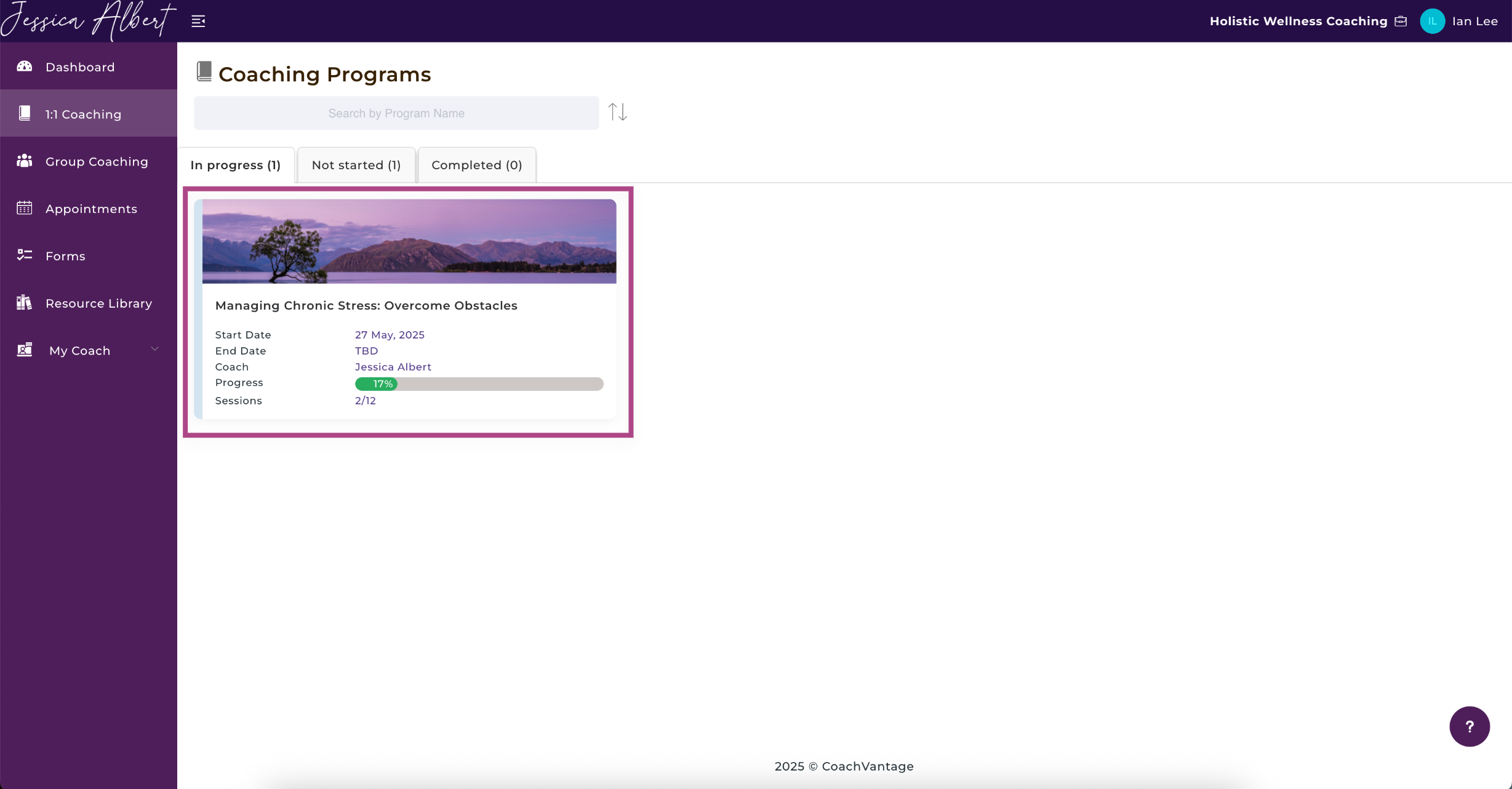Click the Sessions label
This screenshot has height=789, width=1512.
click(x=238, y=401)
